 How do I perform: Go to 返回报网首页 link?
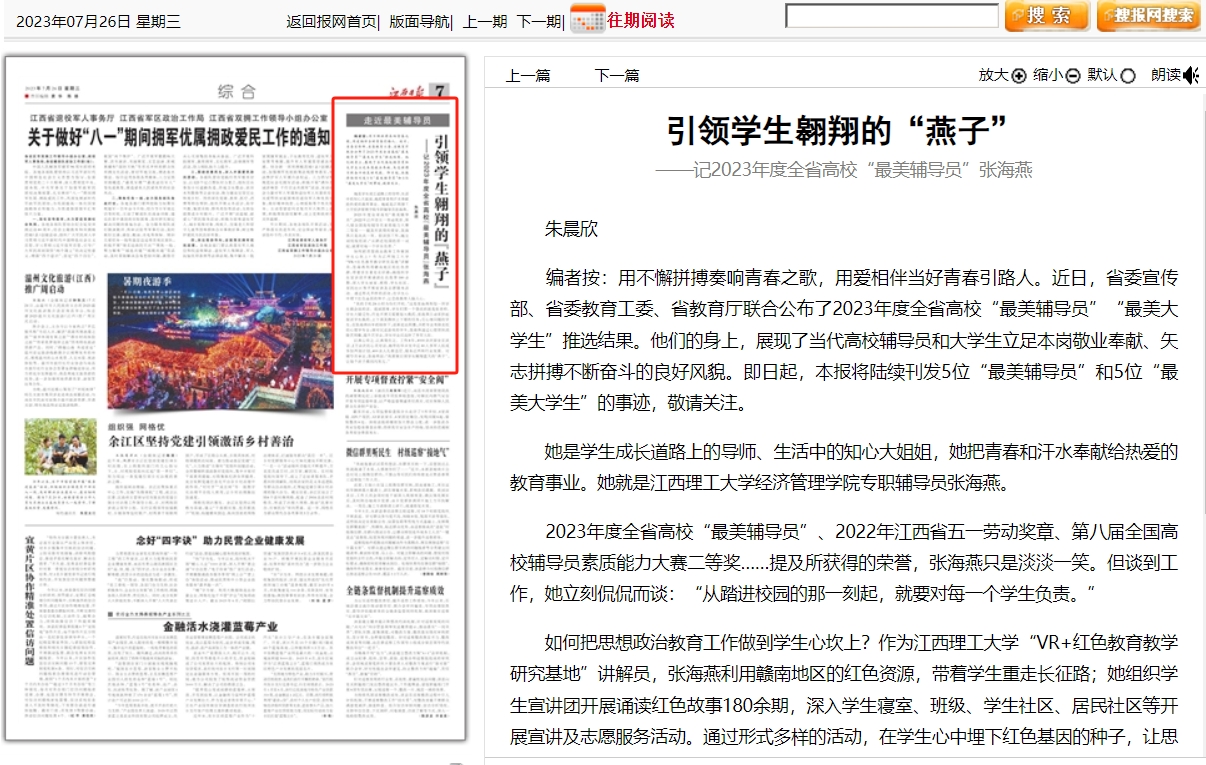click(x=331, y=21)
